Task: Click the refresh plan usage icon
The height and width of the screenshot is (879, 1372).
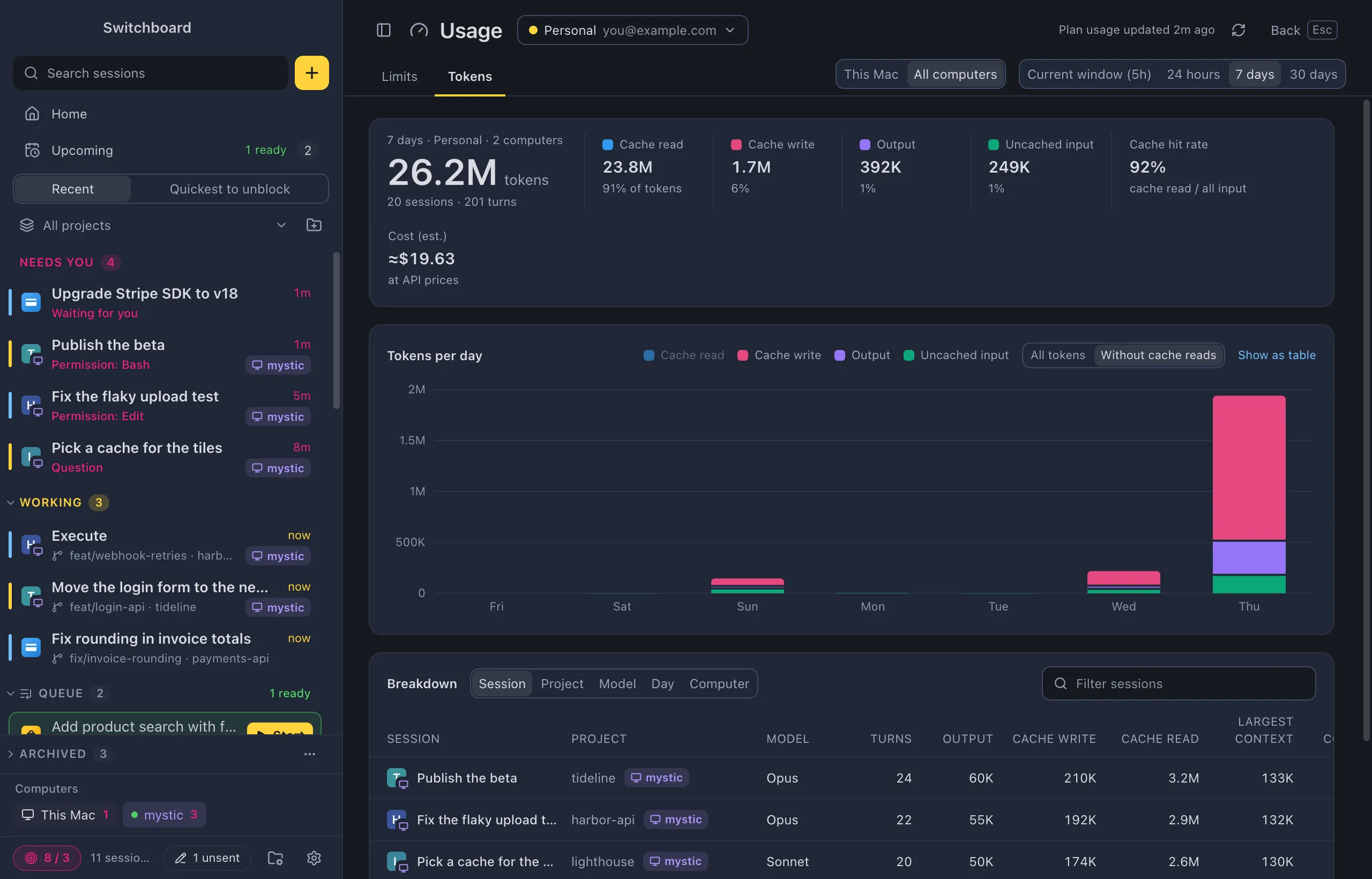Action: pos(1238,30)
